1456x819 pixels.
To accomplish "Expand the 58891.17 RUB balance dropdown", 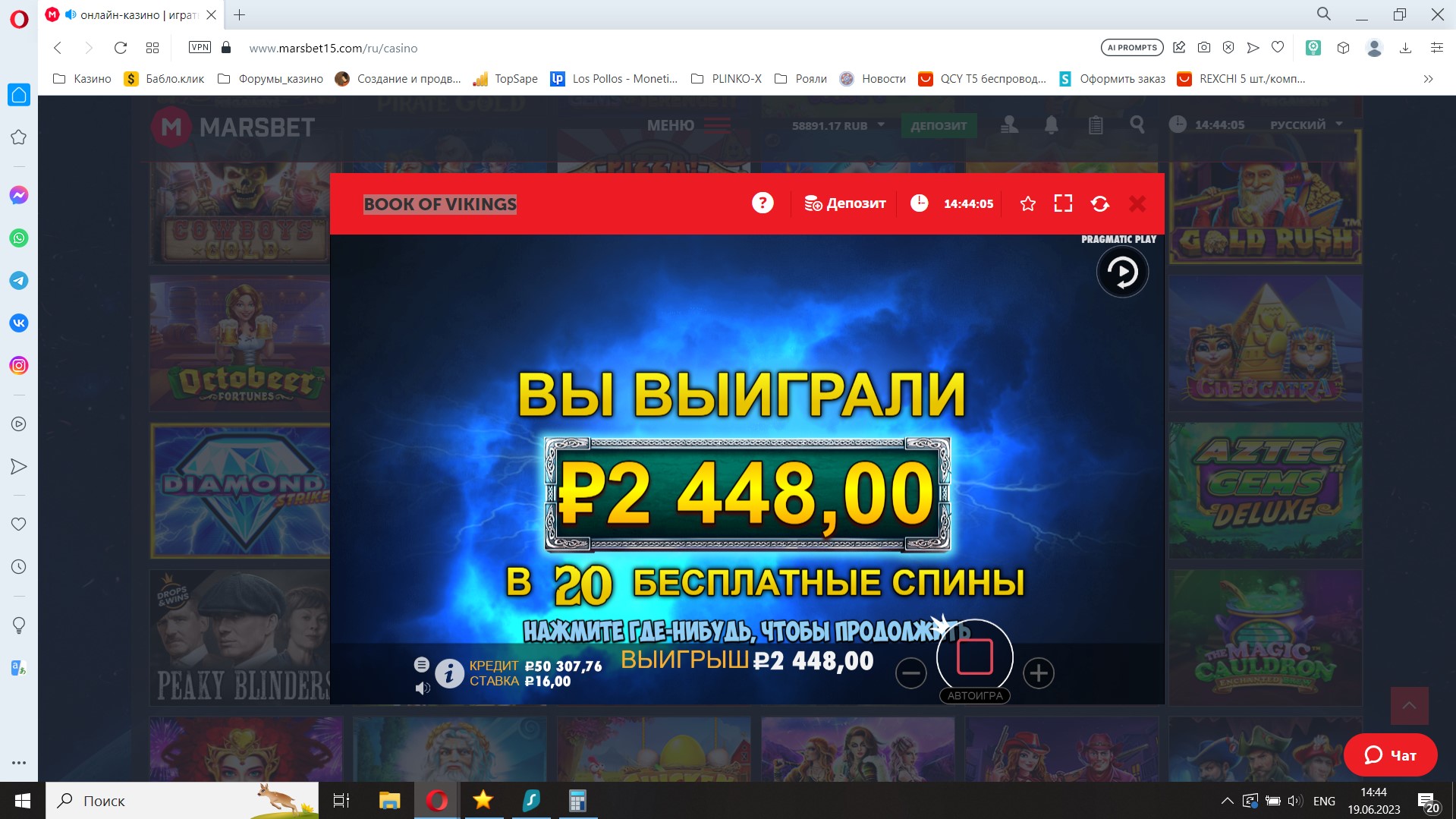I will (x=838, y=125).
